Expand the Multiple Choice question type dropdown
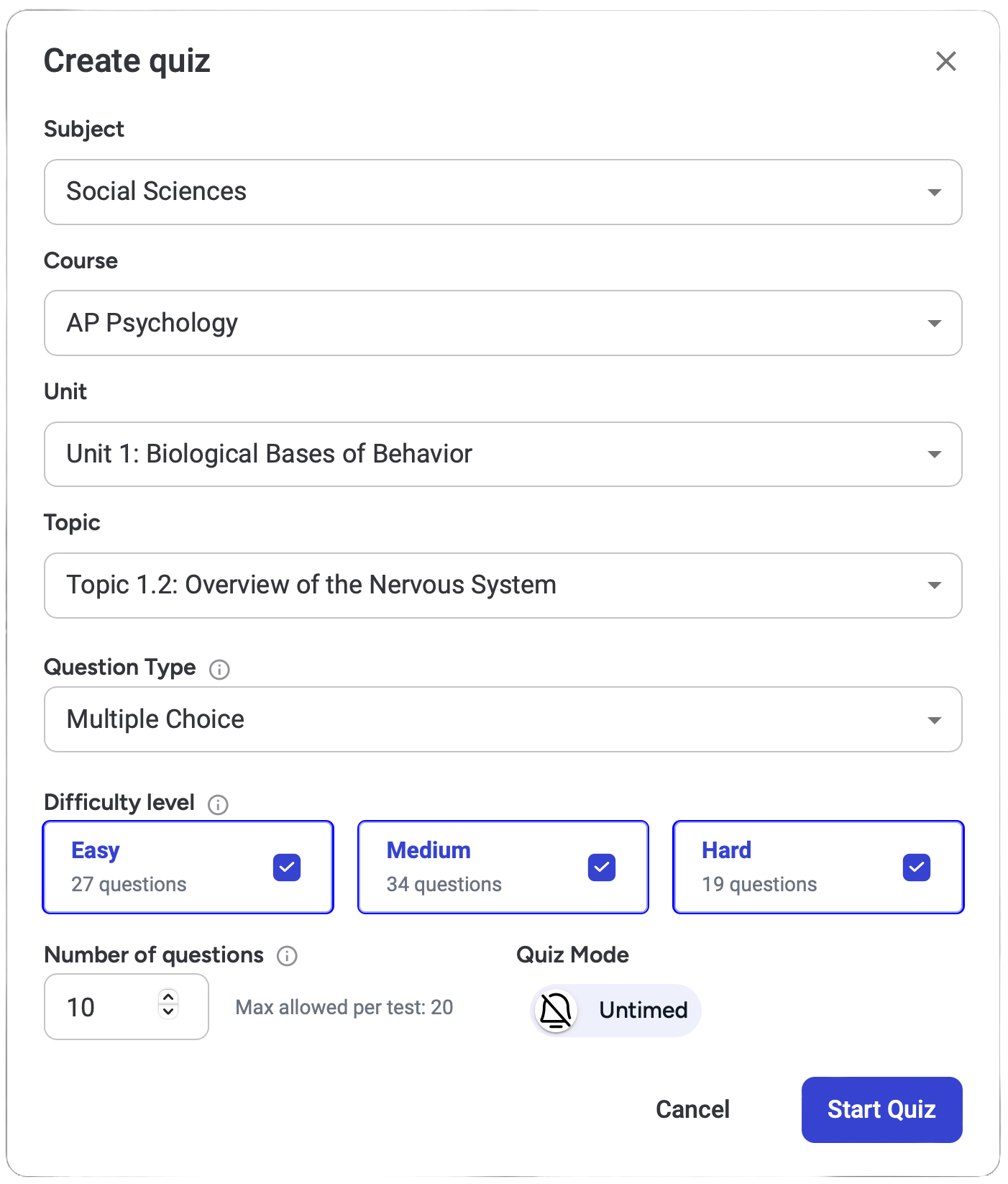This screenshot has width=1008, height=1184. [503, 719]
